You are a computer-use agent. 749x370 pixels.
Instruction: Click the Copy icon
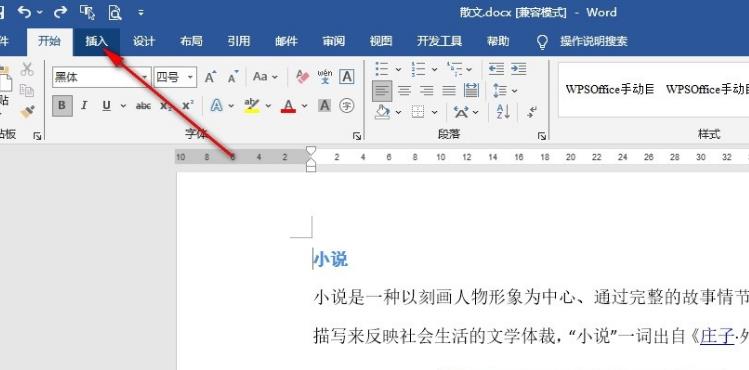(27, 91)
